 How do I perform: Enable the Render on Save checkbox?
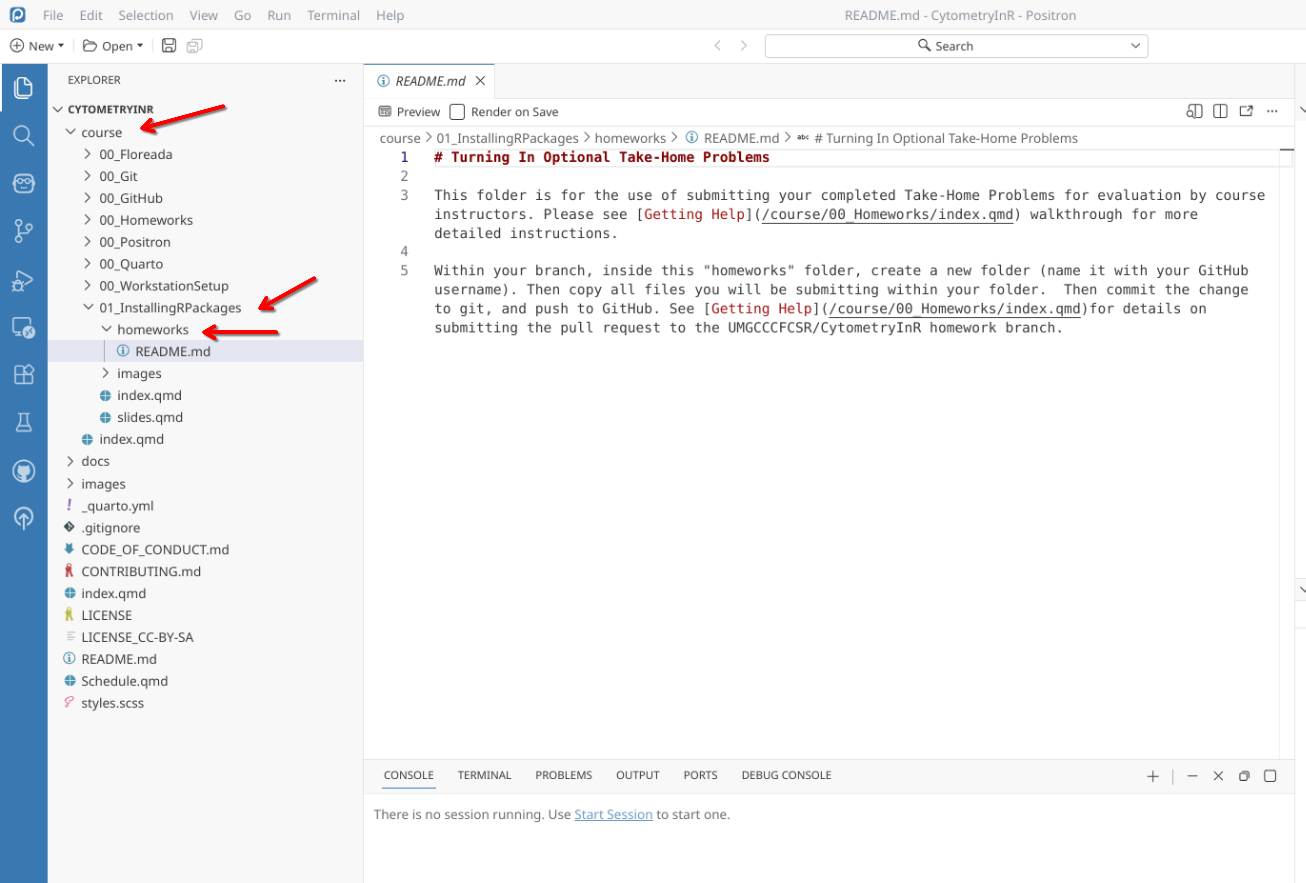coord(457,112)
